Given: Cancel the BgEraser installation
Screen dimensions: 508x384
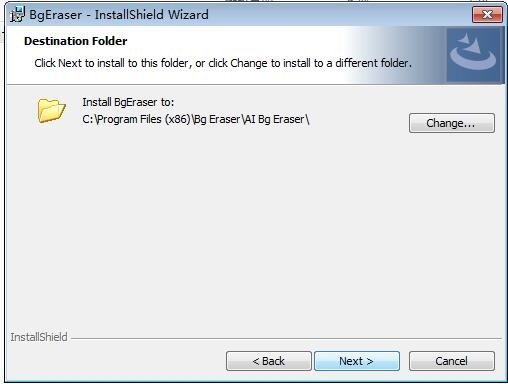Looking at the screenshot, I should tap(452, 361).
